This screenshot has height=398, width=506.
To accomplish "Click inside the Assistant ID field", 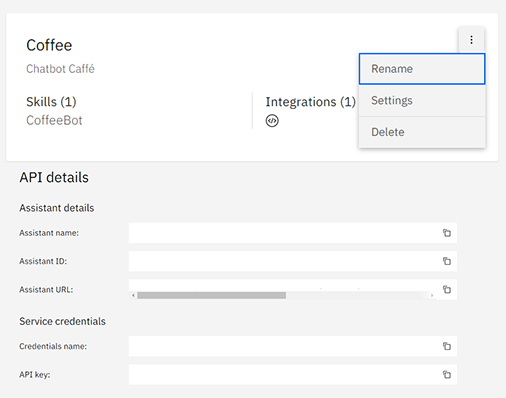I will coord(283,261).
